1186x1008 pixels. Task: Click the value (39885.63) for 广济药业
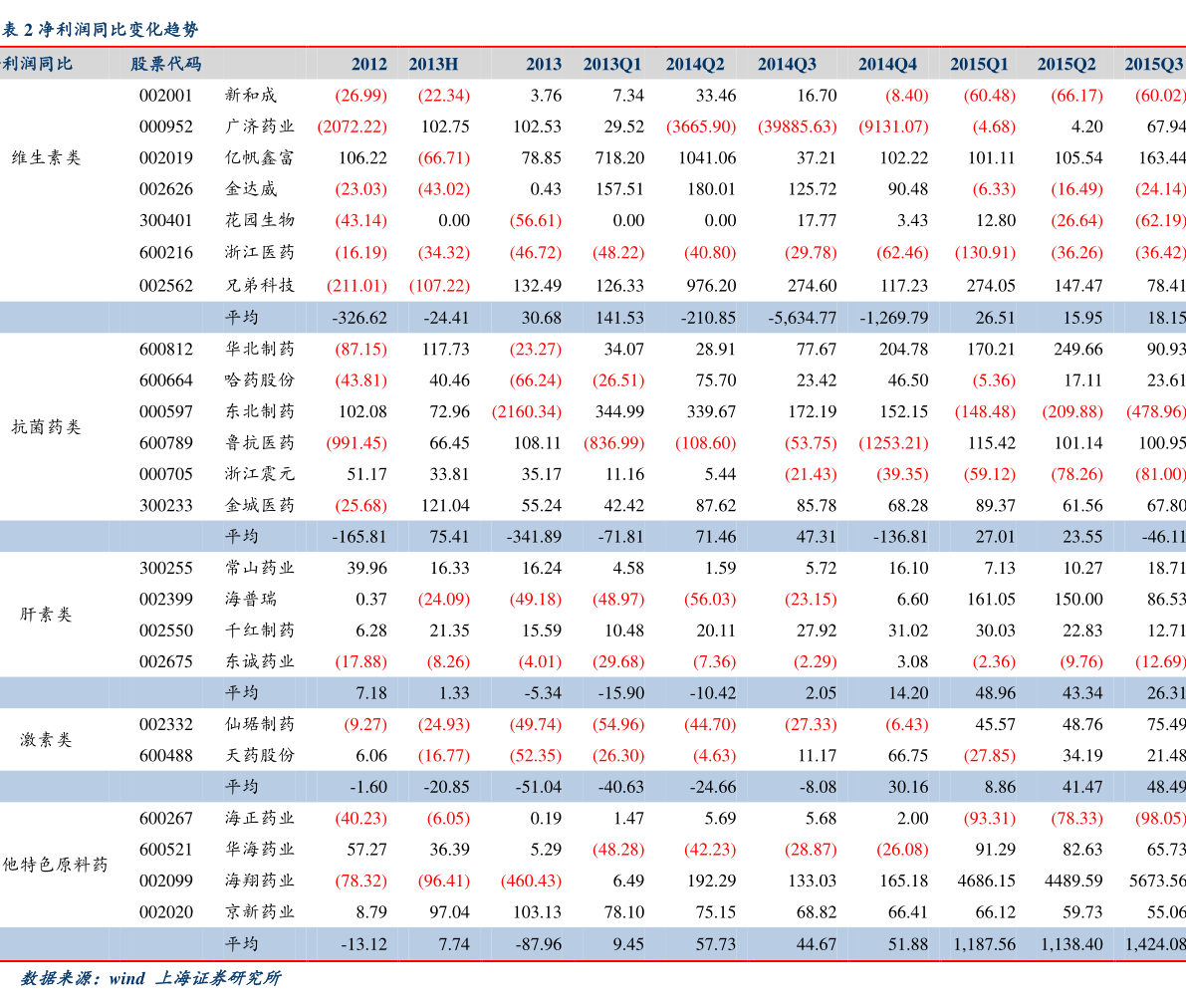coord(798,126)
